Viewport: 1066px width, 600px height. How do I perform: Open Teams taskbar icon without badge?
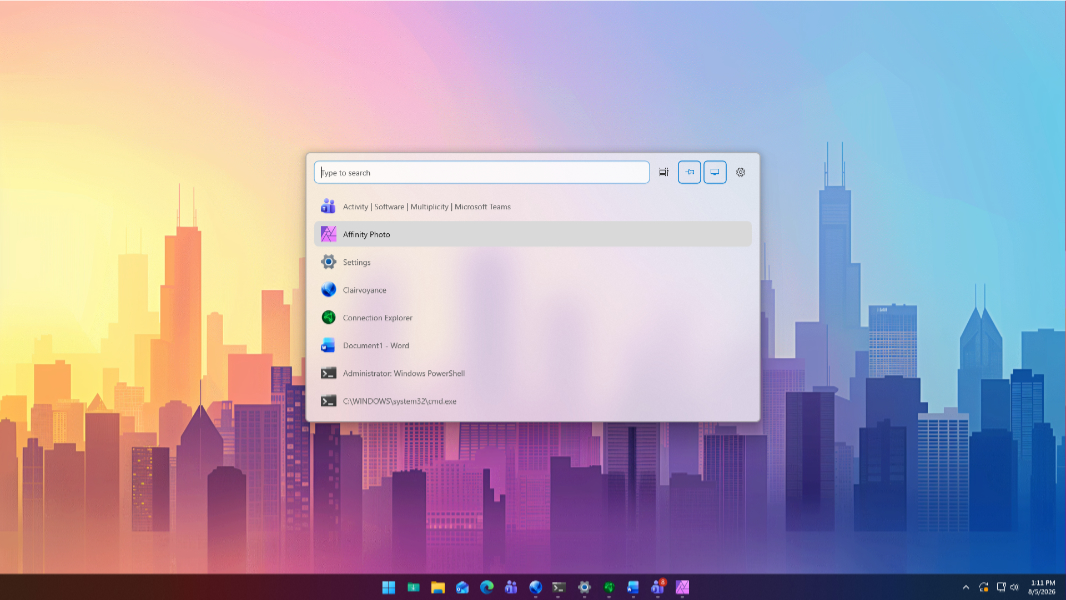(x=511, y=587)
